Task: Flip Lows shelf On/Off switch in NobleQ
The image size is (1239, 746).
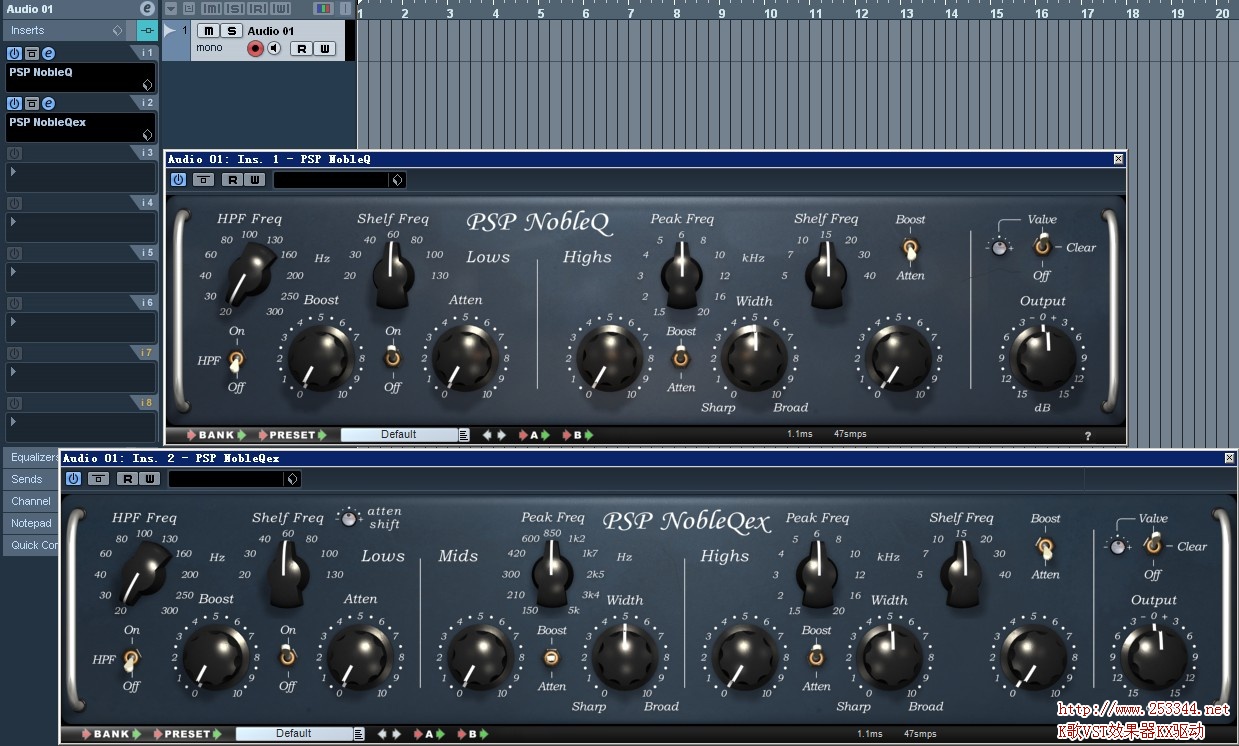Action: 393,359
